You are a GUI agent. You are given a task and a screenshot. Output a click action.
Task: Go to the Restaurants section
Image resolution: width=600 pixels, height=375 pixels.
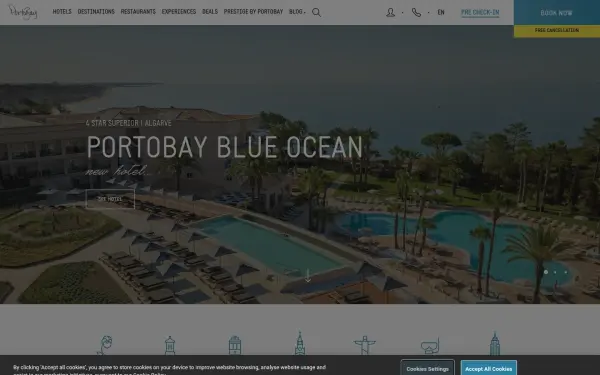[138, 12]
